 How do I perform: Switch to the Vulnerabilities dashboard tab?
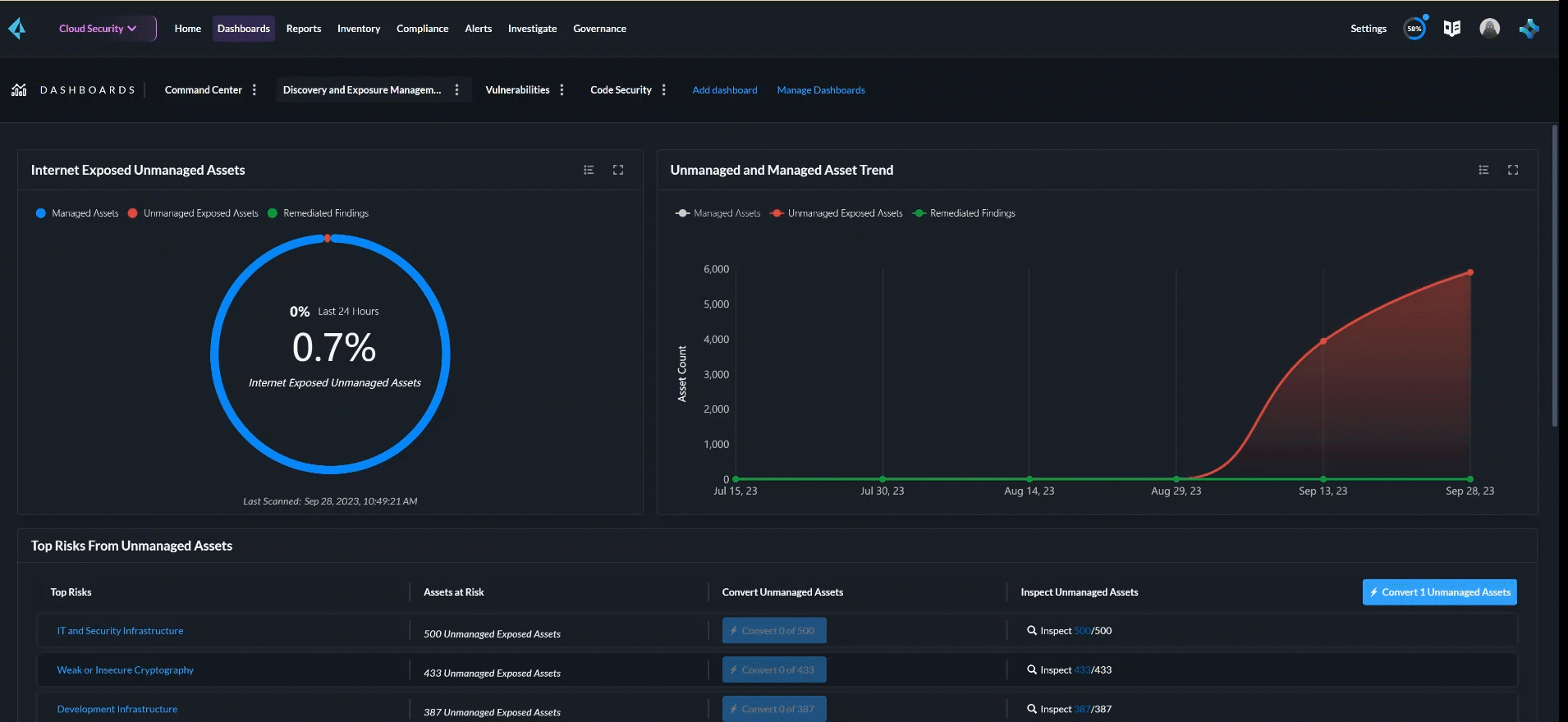point(518,90)
